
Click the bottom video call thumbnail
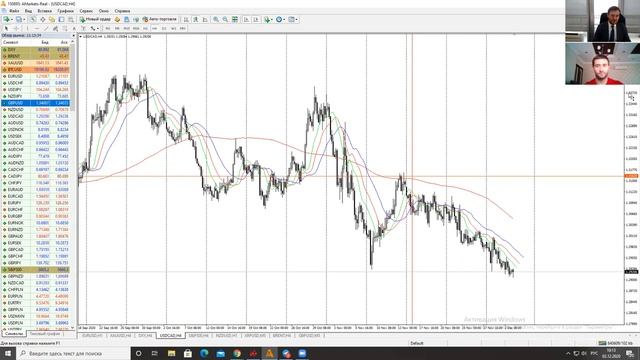(x=602, y=64)
